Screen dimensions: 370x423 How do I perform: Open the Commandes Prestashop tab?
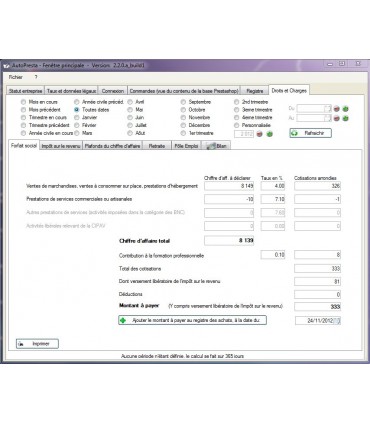pos(184,91)
